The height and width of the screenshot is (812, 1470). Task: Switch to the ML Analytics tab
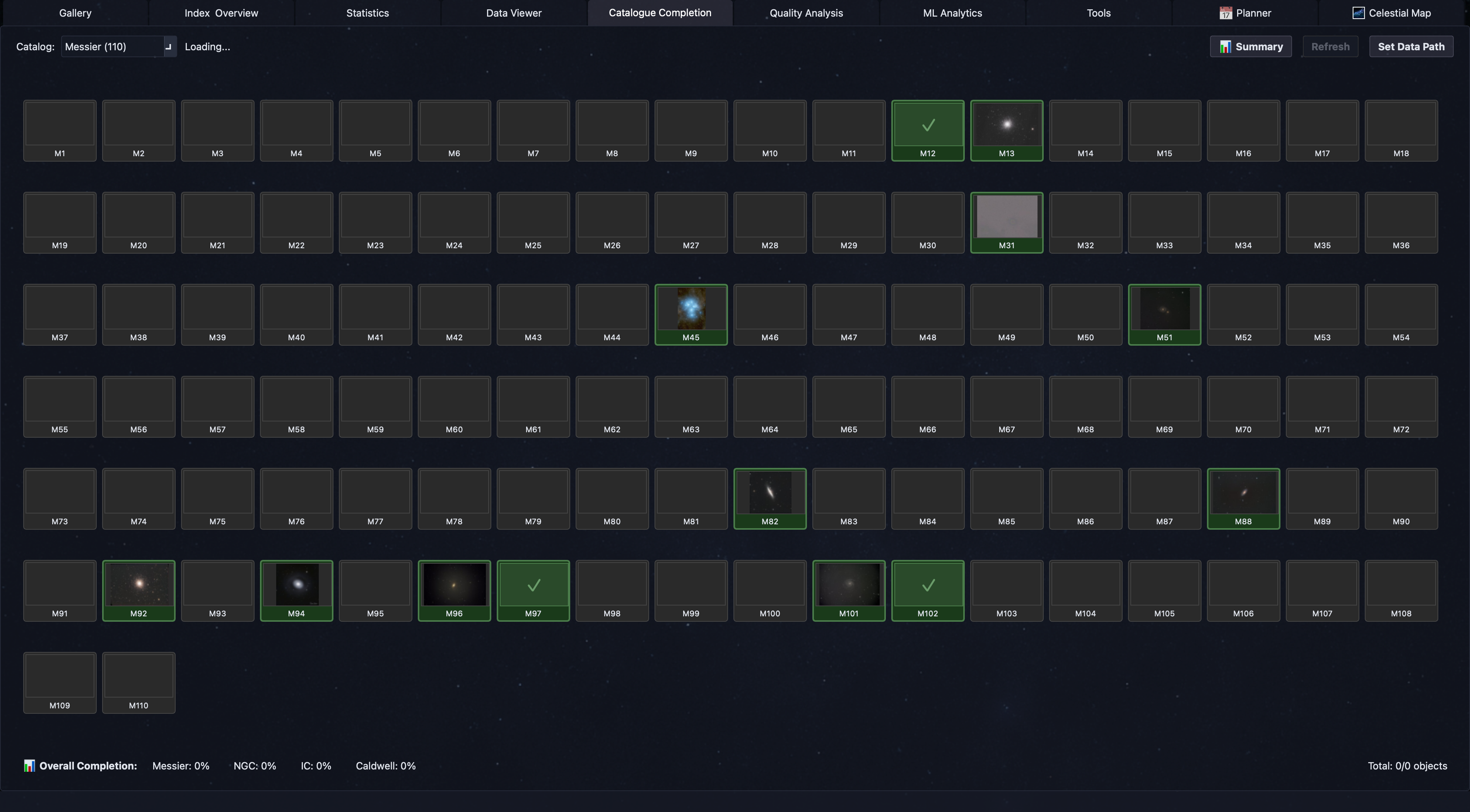point(952,12)
